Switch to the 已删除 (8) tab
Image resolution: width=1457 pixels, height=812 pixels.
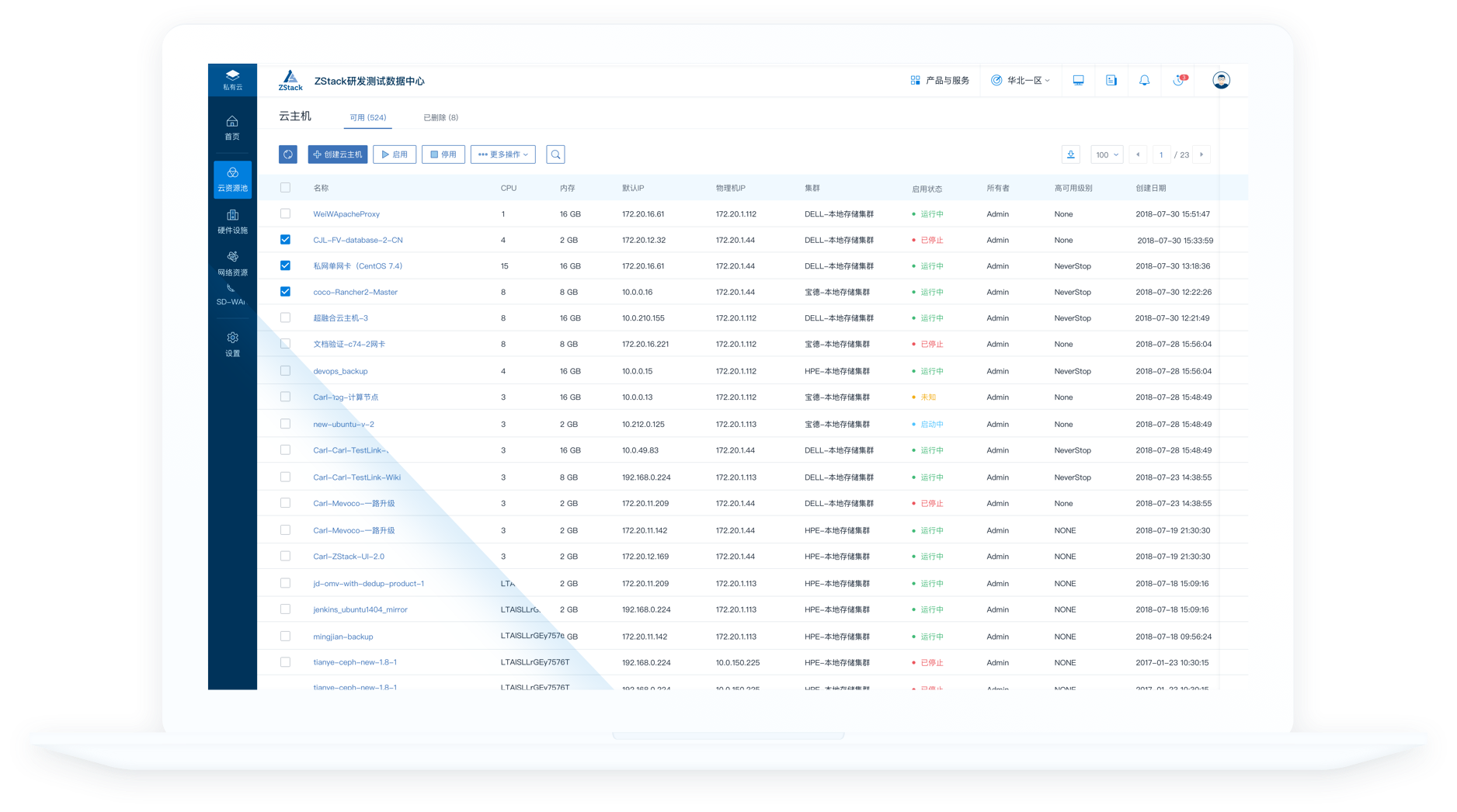pyautogui.click(x=440, y=117)
